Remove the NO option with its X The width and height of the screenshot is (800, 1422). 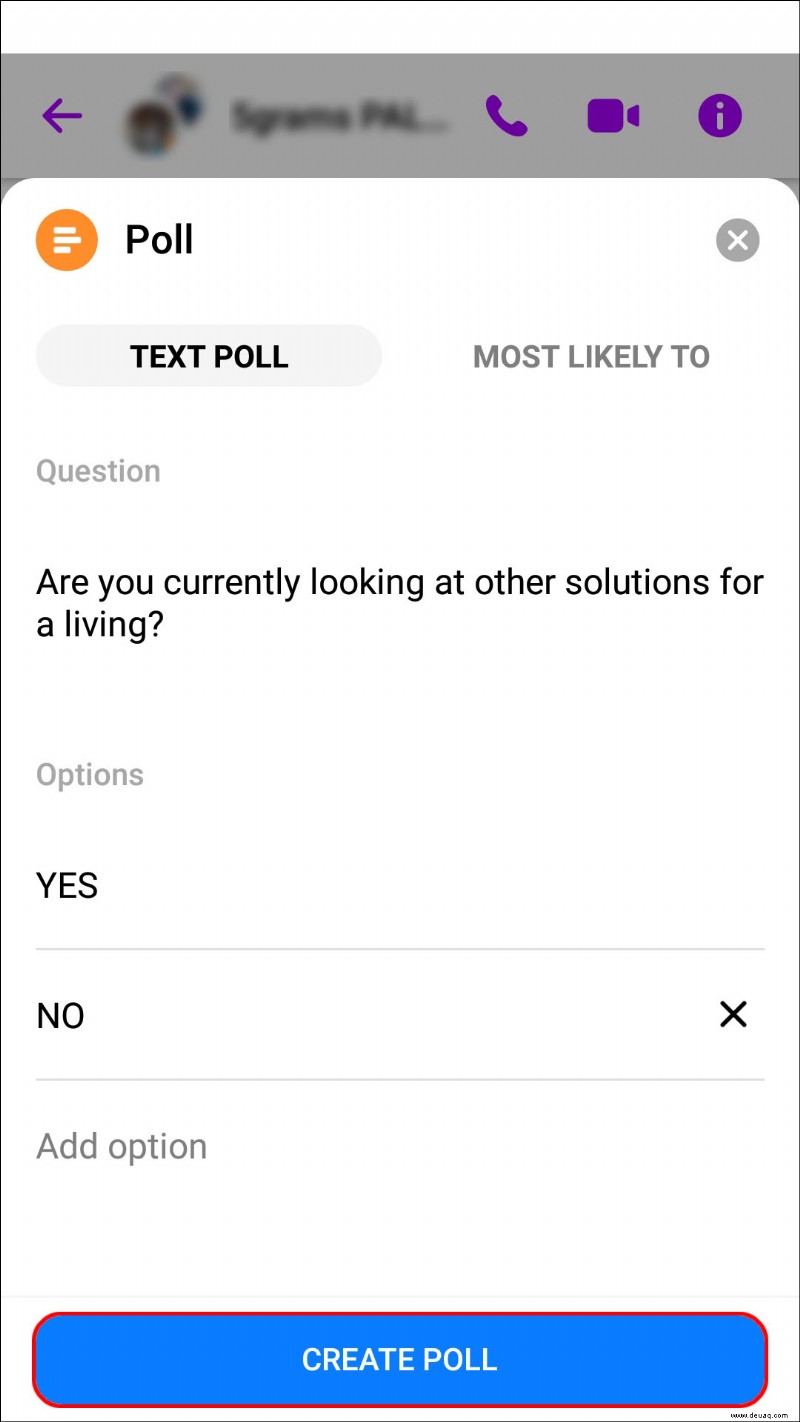point(733,1015)
